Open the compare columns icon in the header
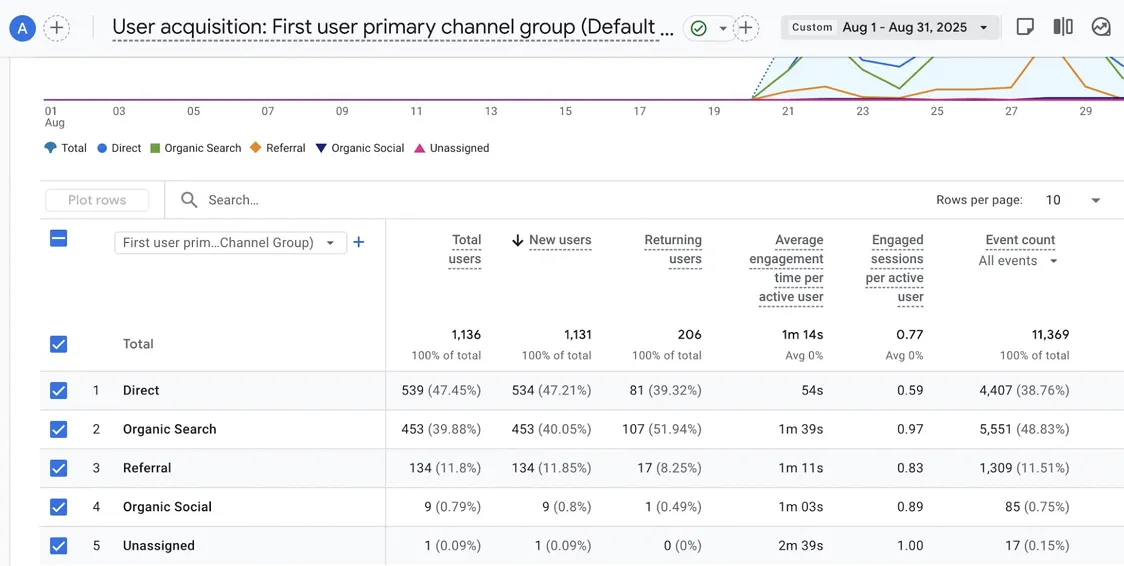 1063,27
